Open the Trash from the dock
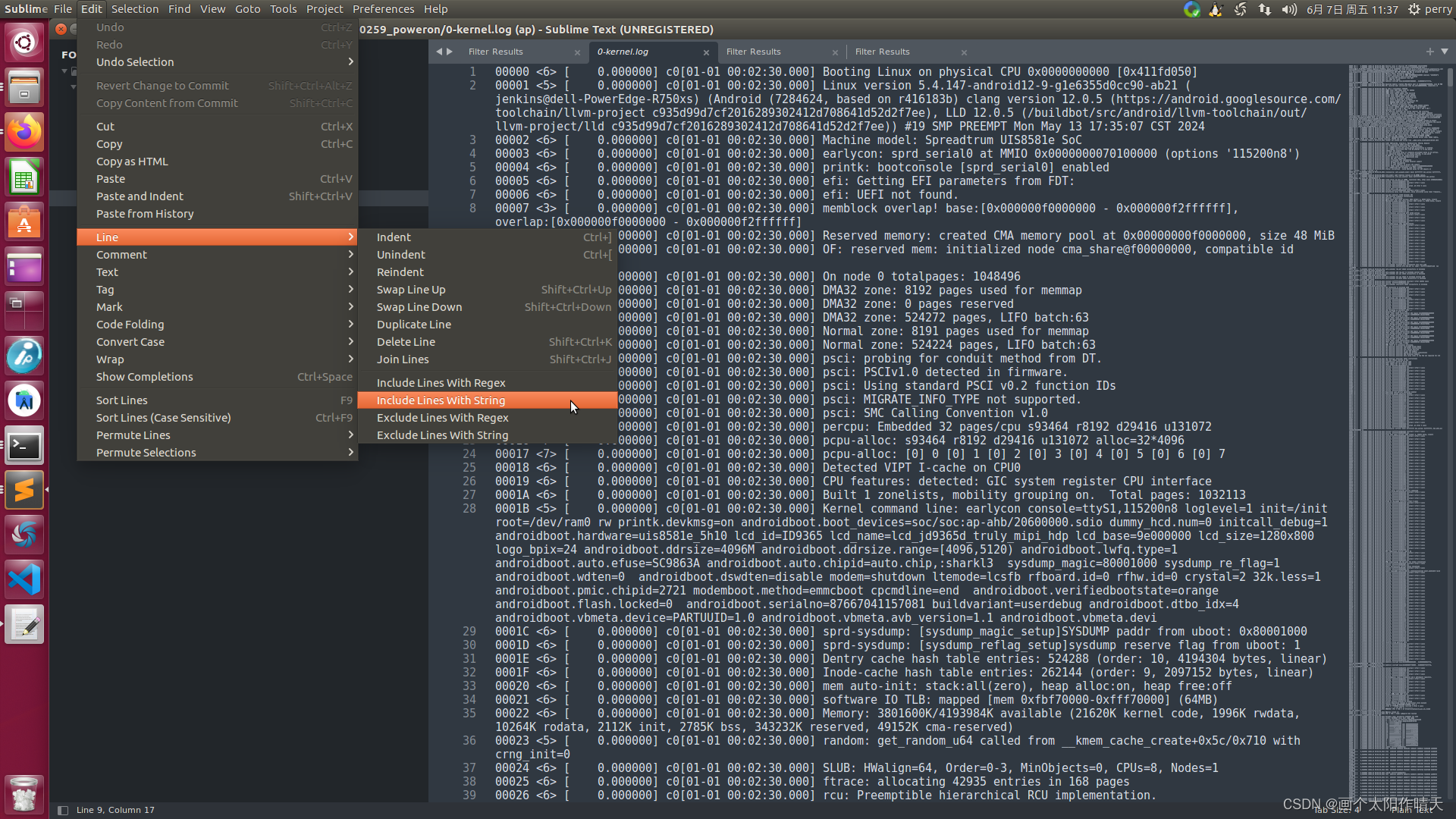Viewport: 1456px width, 819px height. 24,793
